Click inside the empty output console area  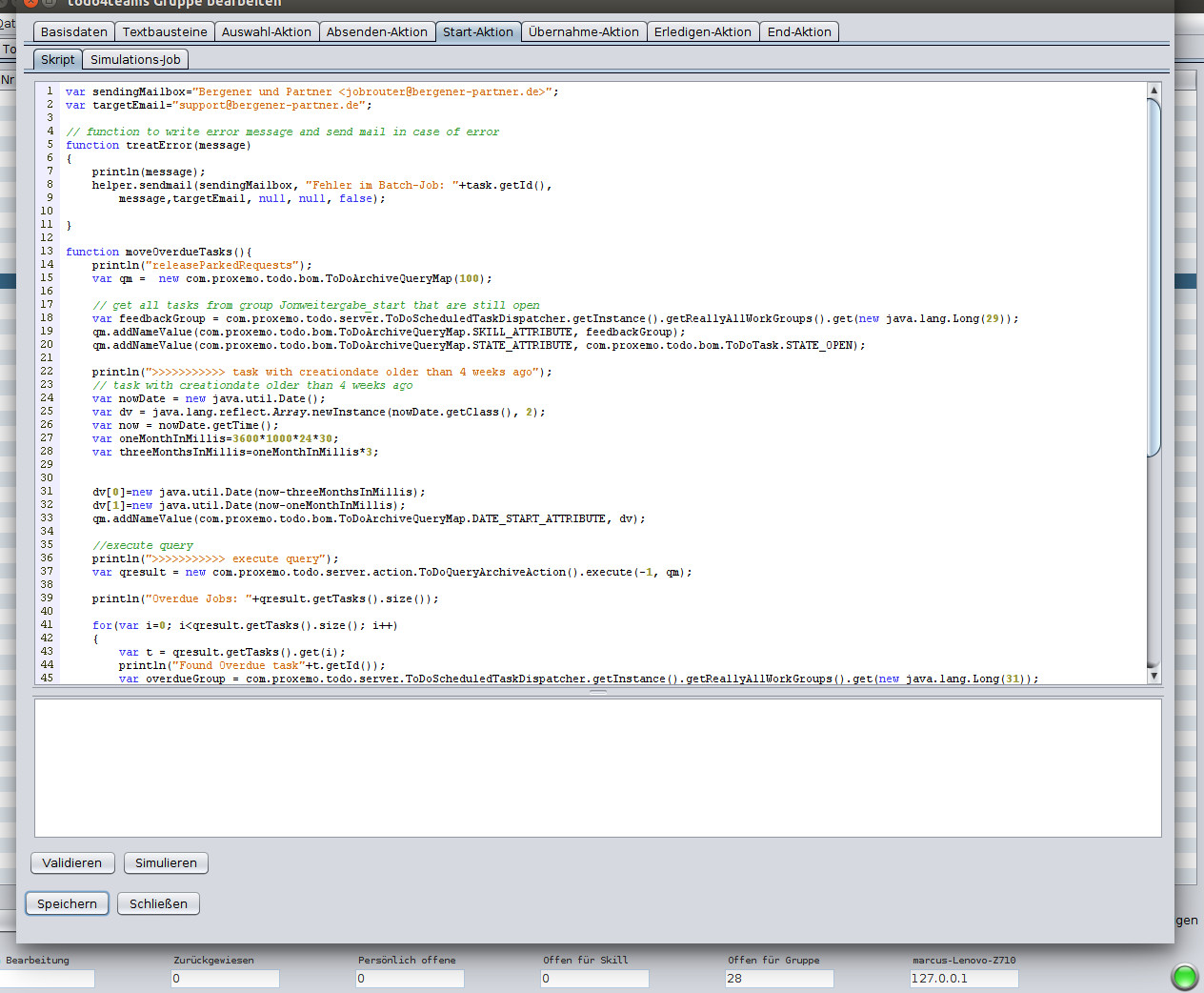pos(597,768)
